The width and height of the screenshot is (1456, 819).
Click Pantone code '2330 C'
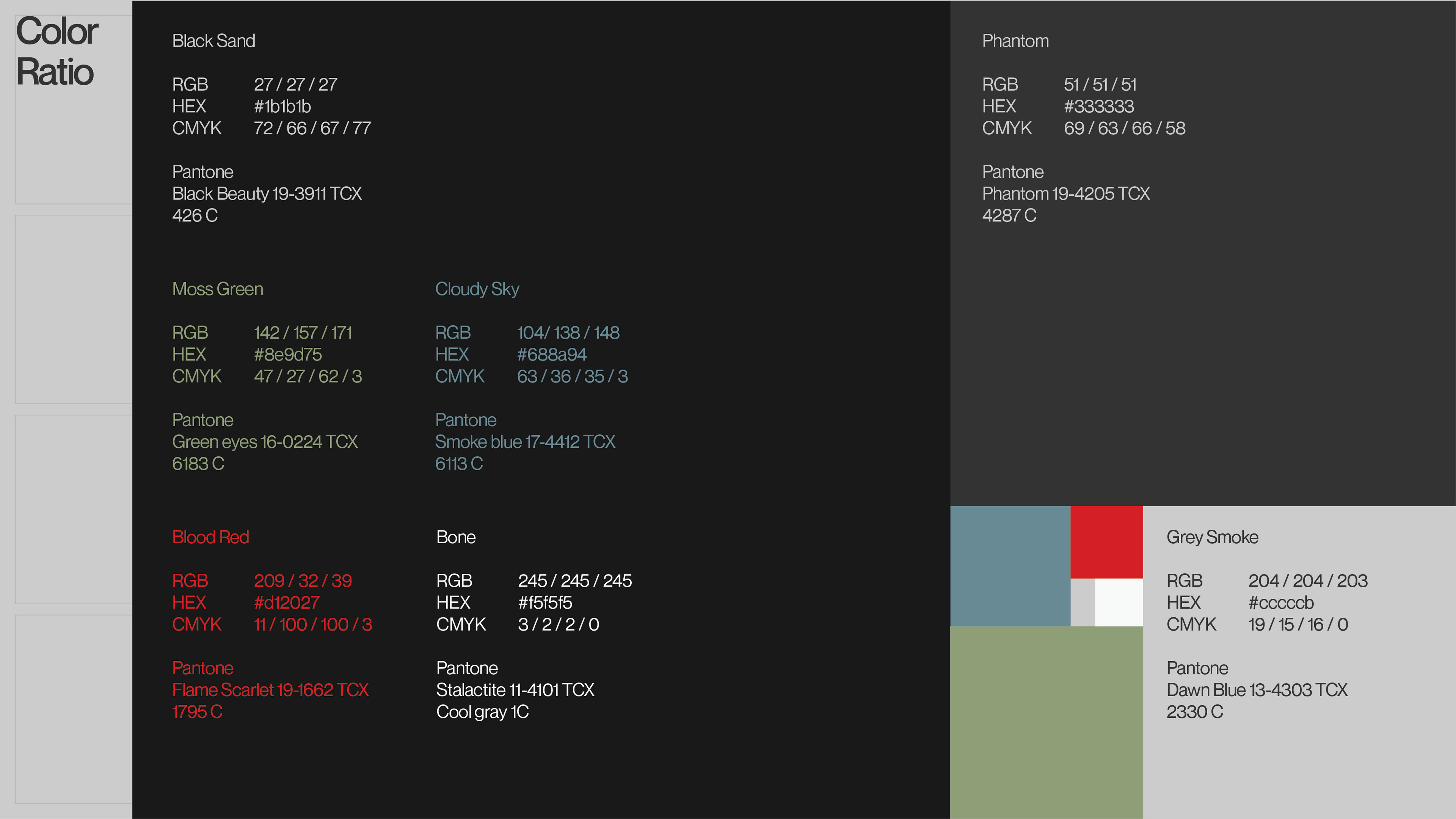coord(1195,712)
